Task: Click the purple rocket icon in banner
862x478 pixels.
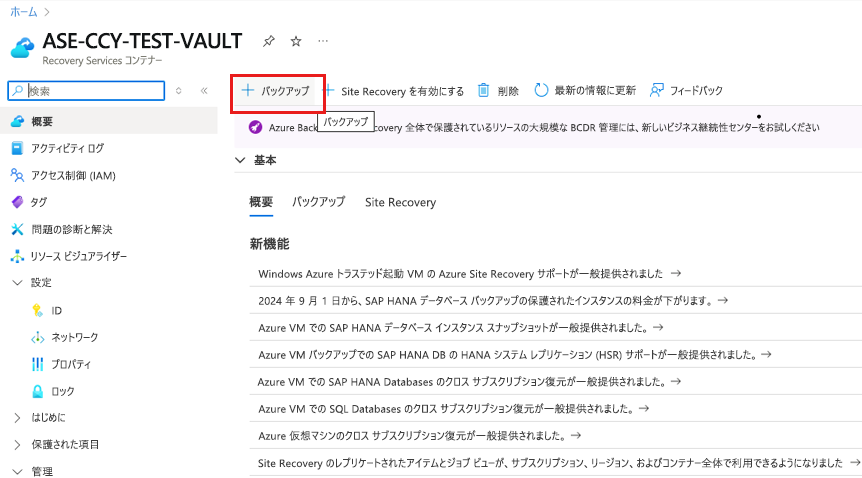Action: (255, 127)
